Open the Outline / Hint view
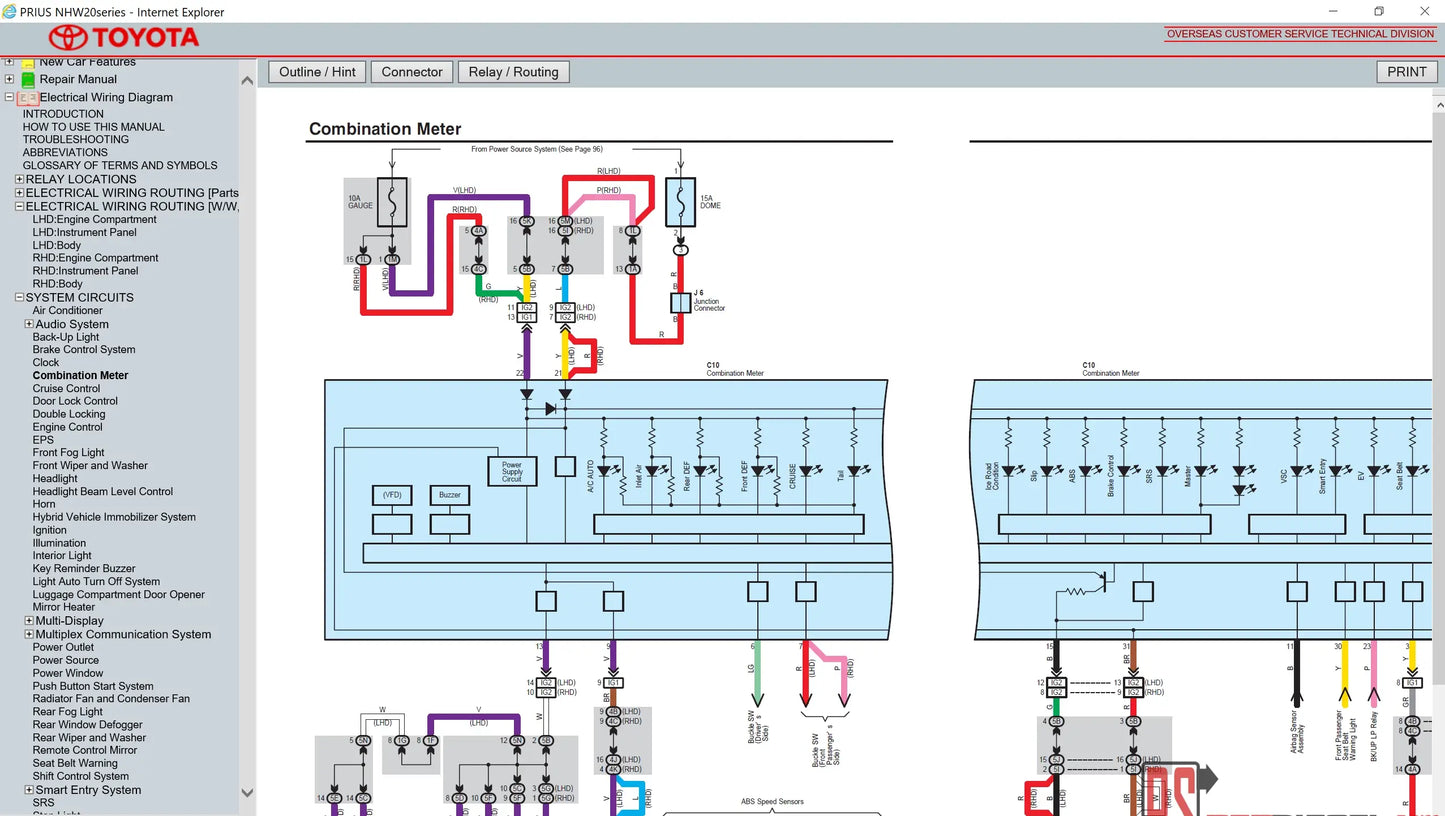 pos(317,72)
